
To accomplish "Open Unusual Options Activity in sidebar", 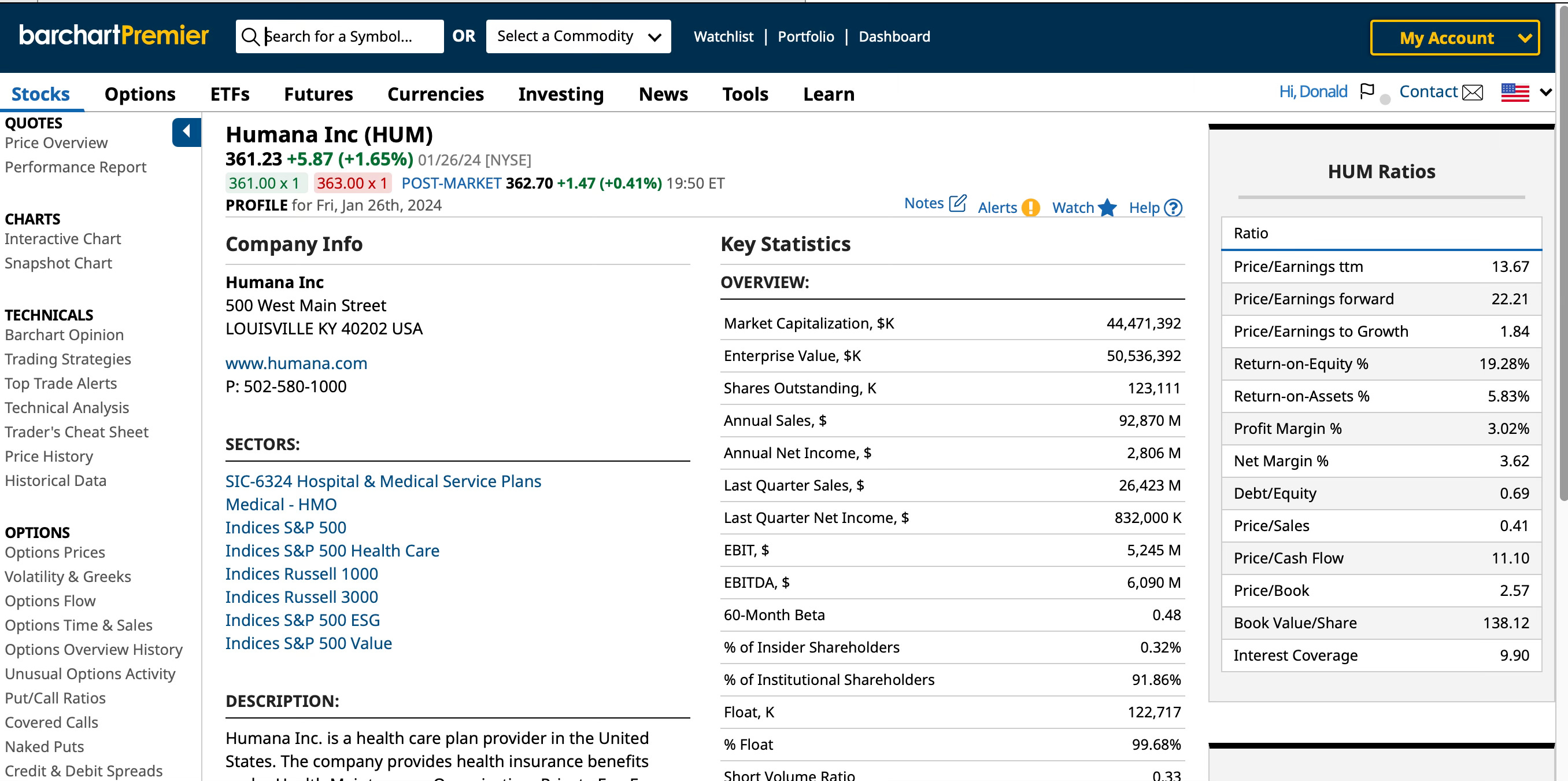I will [x=90, y=675].
